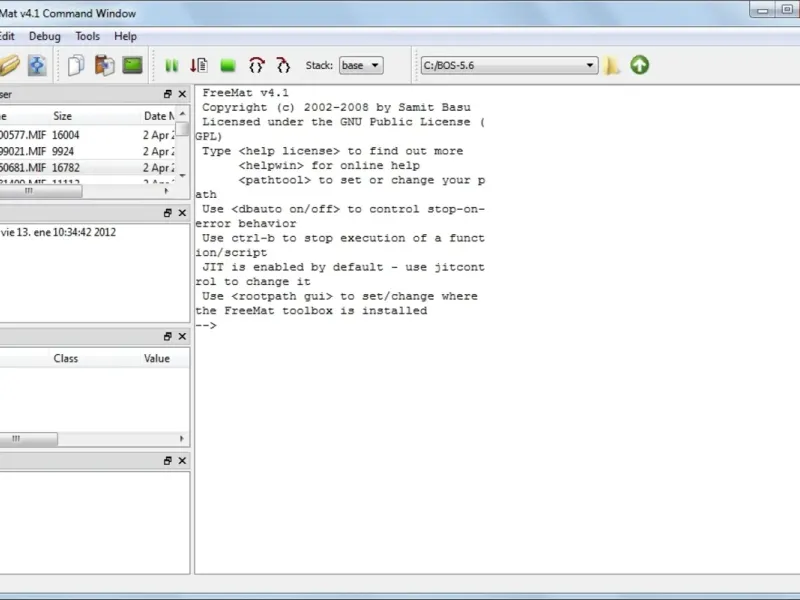Click the variables panel horizontal scrollbar thumb
The height and width of the screenshot is (600, 800).
(28, 438)
